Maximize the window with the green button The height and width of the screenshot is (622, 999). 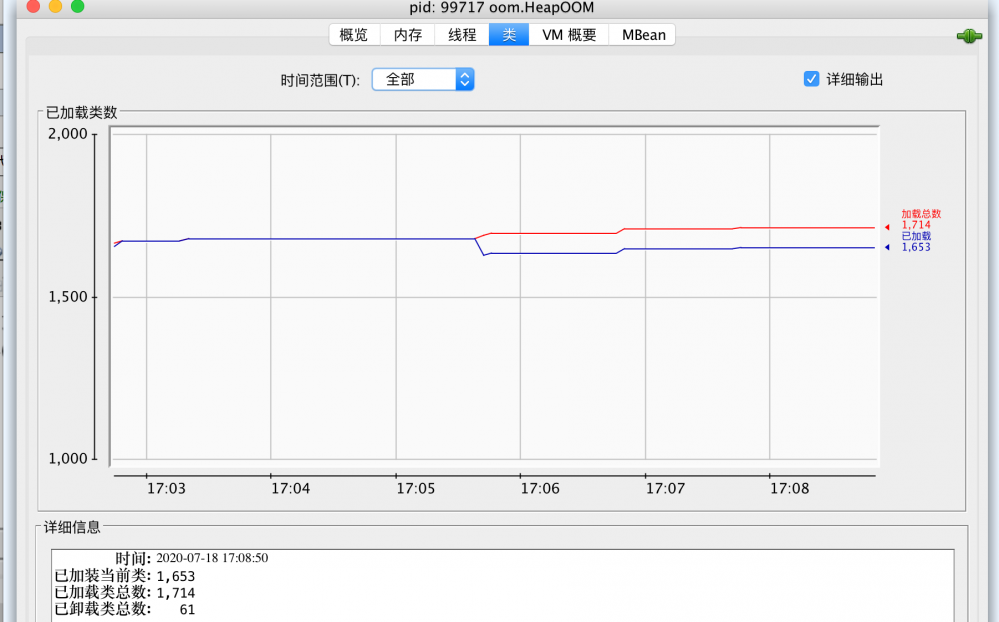[x=78, y=6]
